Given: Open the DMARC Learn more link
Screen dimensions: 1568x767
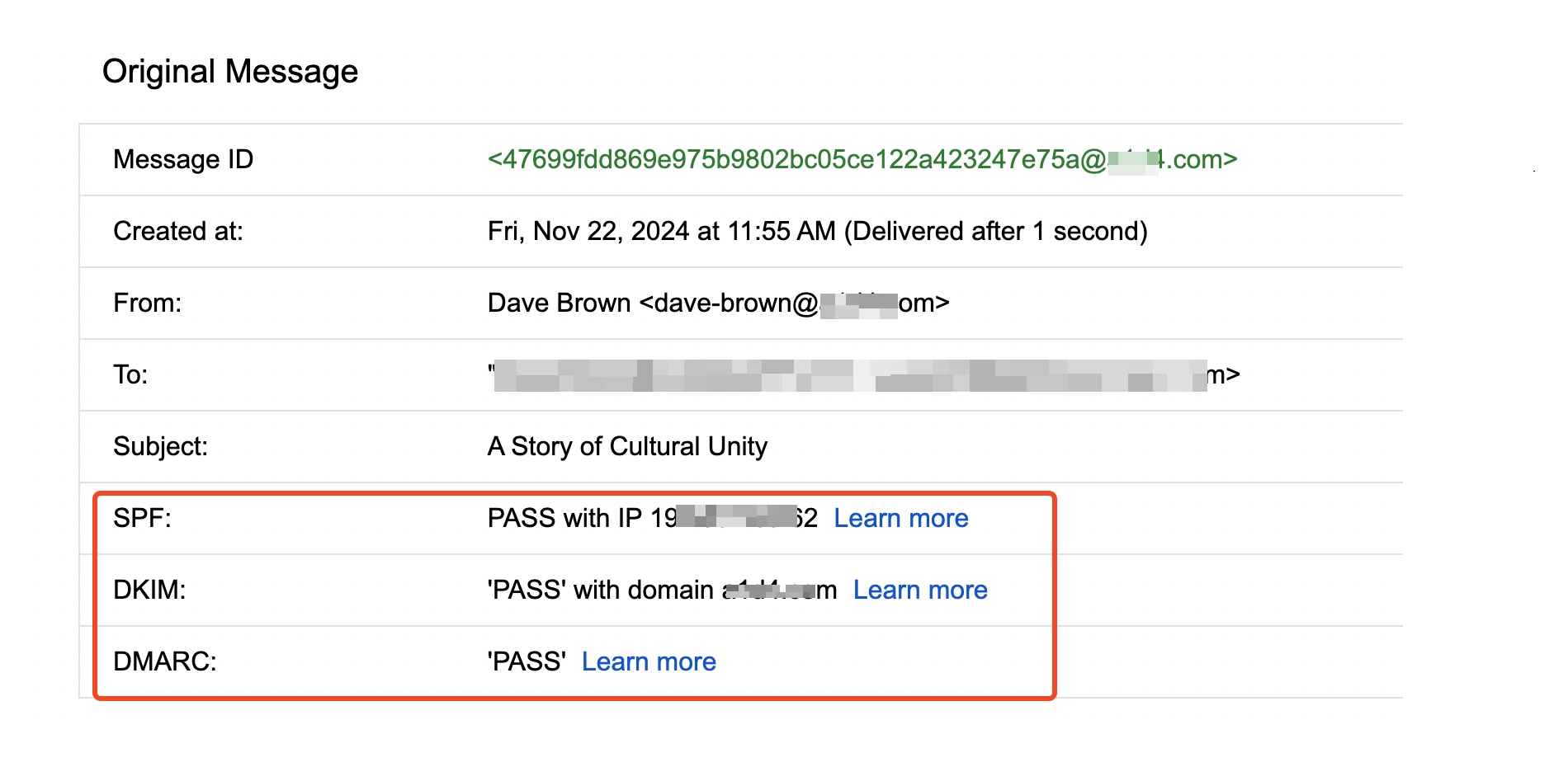Looking at the screenshot, I should pos(649,661).
